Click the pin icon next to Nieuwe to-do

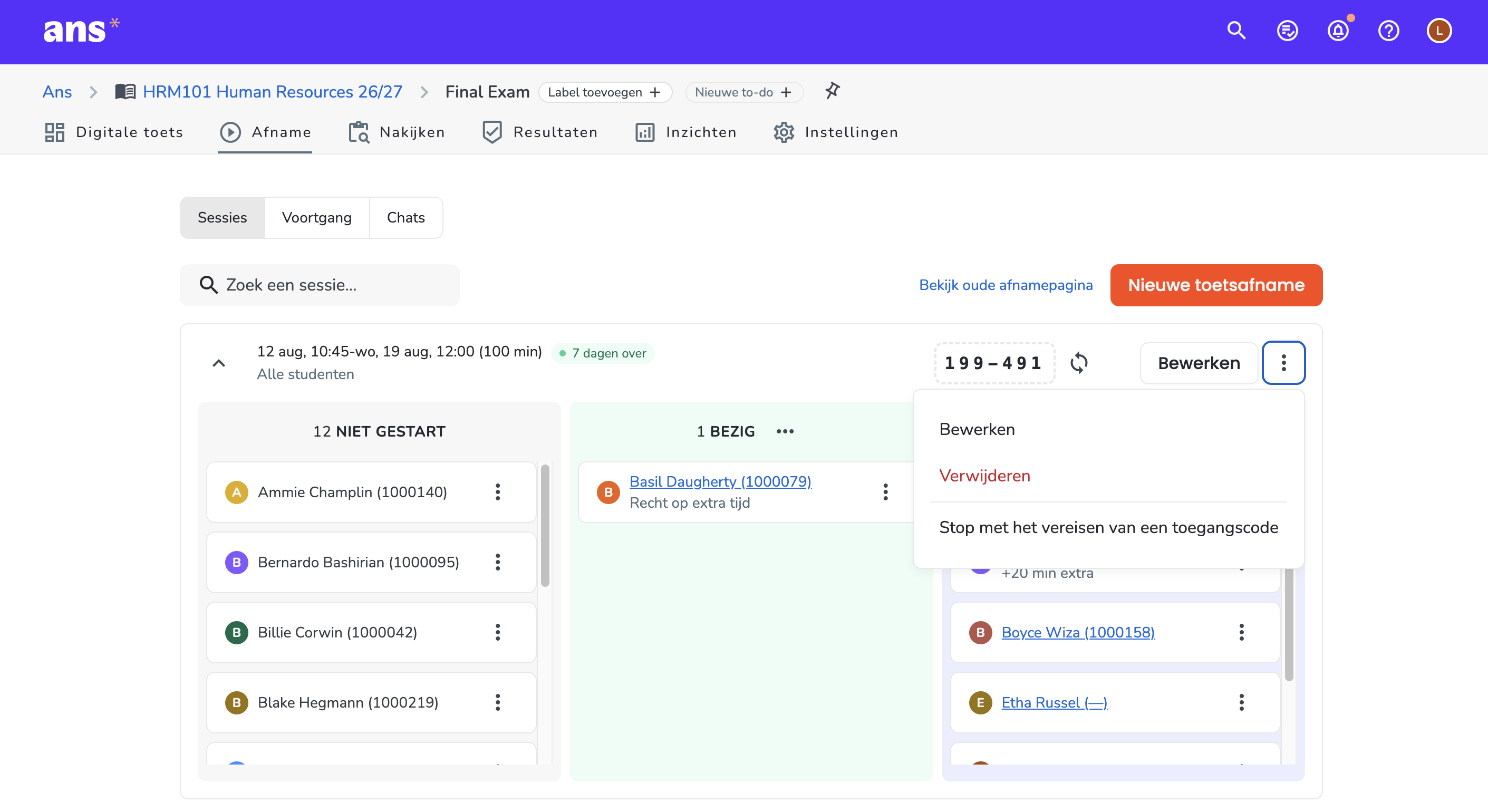pyautogui.click(x=832, y=91)
